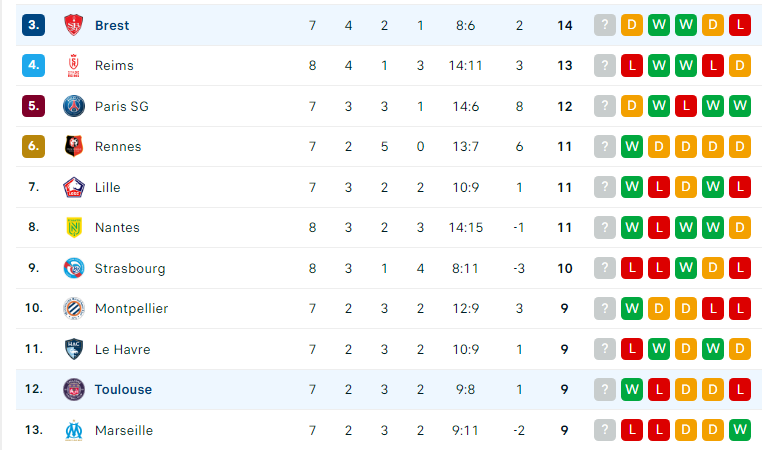Click the Toulouse upcoming match question-mark badge
Screen dimensions: 762x450
[605, 389]
